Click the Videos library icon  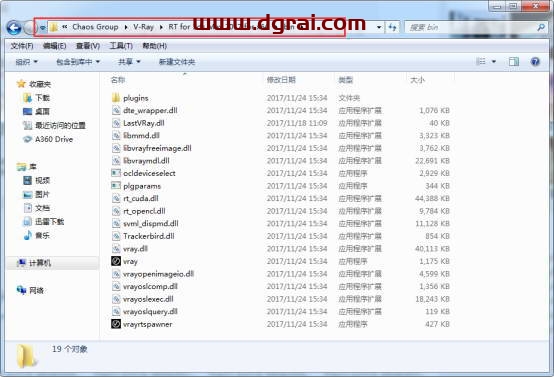[27, 181]
